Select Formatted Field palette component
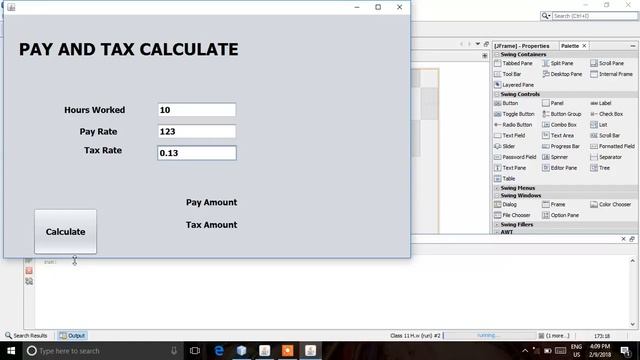Image resolution: width=640 pixels, height=360 pixels. (x=612, y=146)
